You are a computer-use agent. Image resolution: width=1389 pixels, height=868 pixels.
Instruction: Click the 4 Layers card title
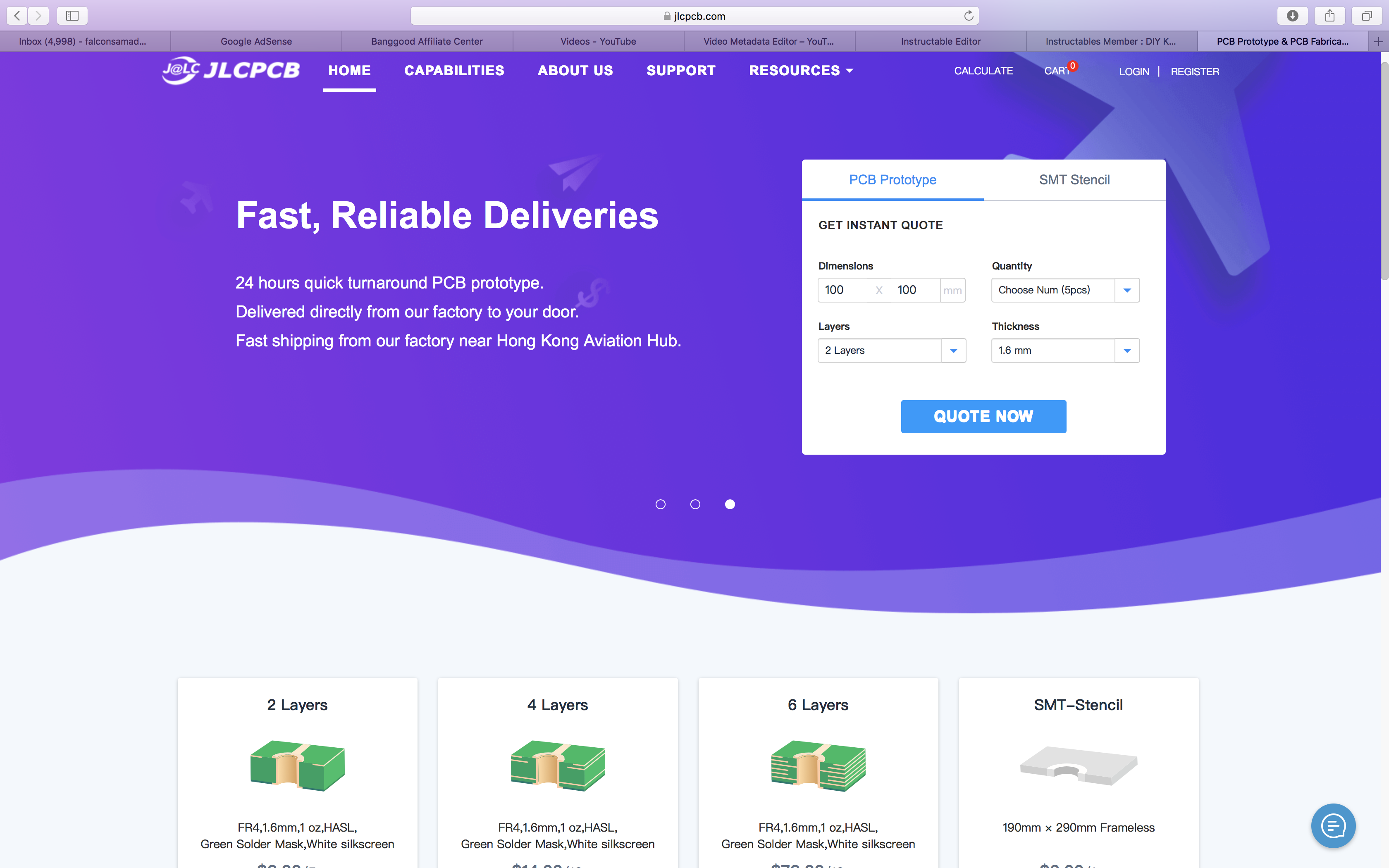point(558,705)
